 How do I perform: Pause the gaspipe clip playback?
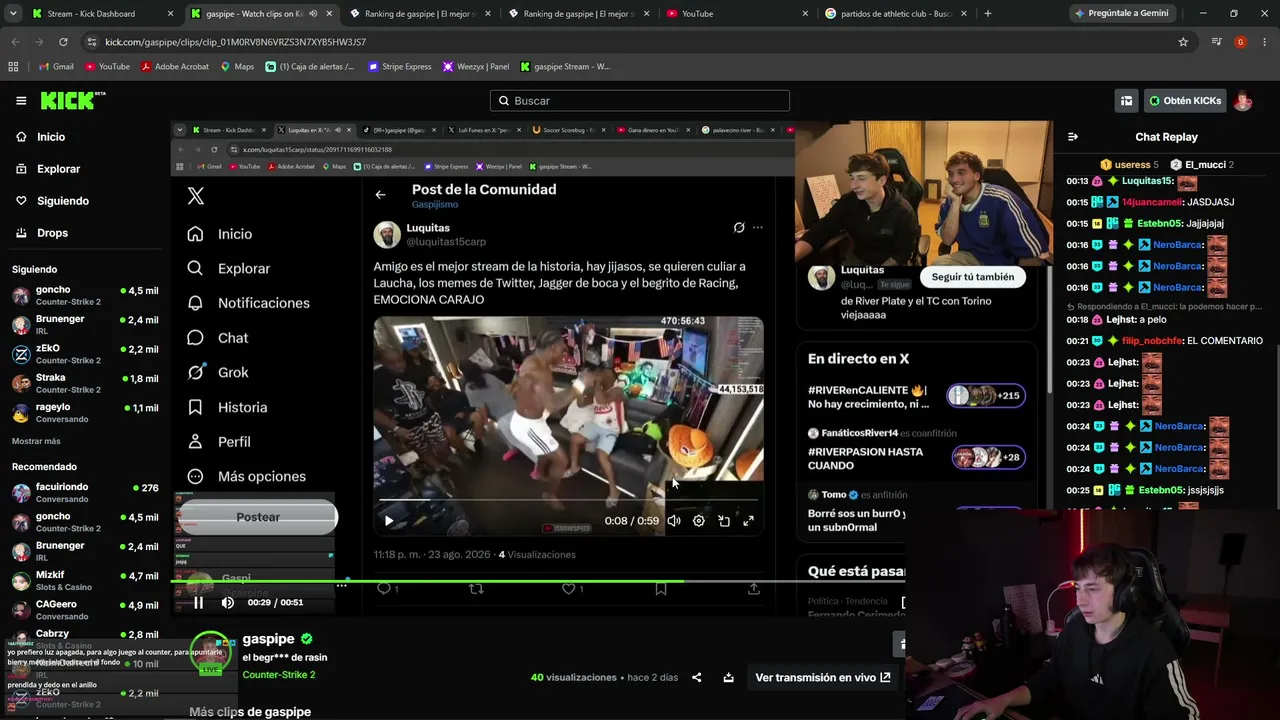[x=198, y=602]
